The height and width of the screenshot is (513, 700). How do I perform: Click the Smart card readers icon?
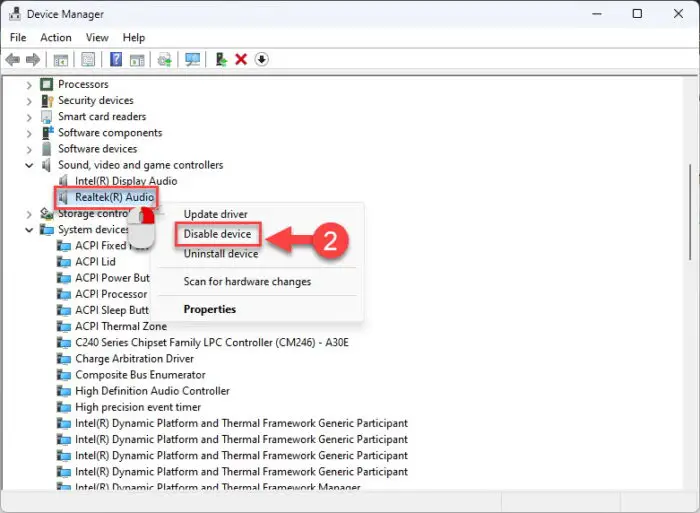[x=46, y=117]
